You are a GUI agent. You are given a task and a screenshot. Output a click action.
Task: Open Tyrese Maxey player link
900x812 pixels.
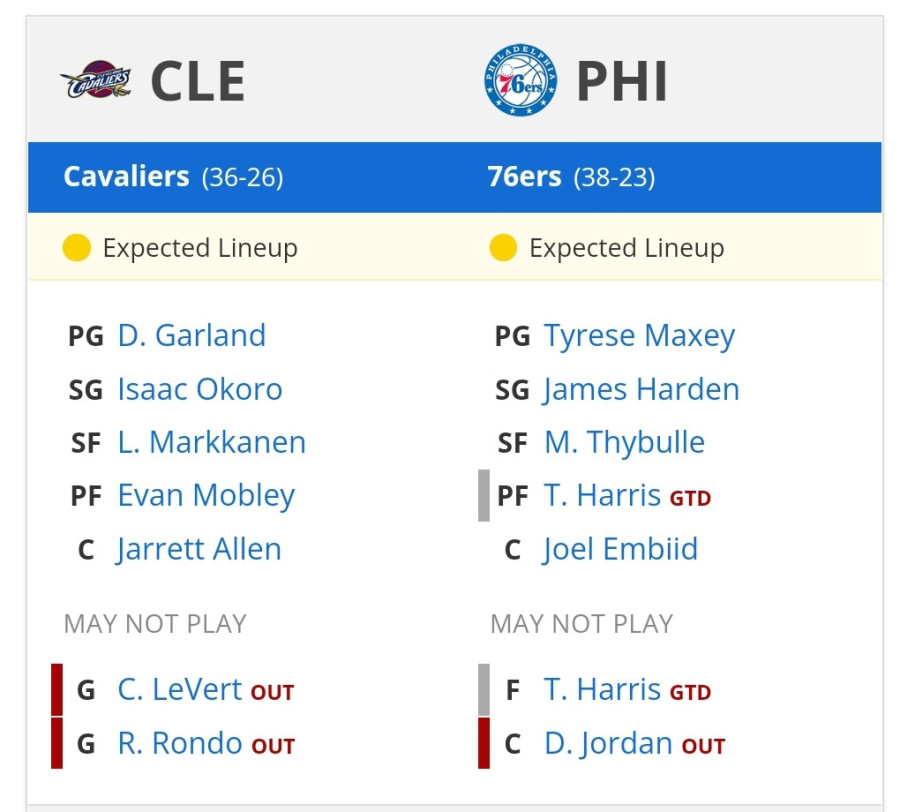[x=639, y=336]
